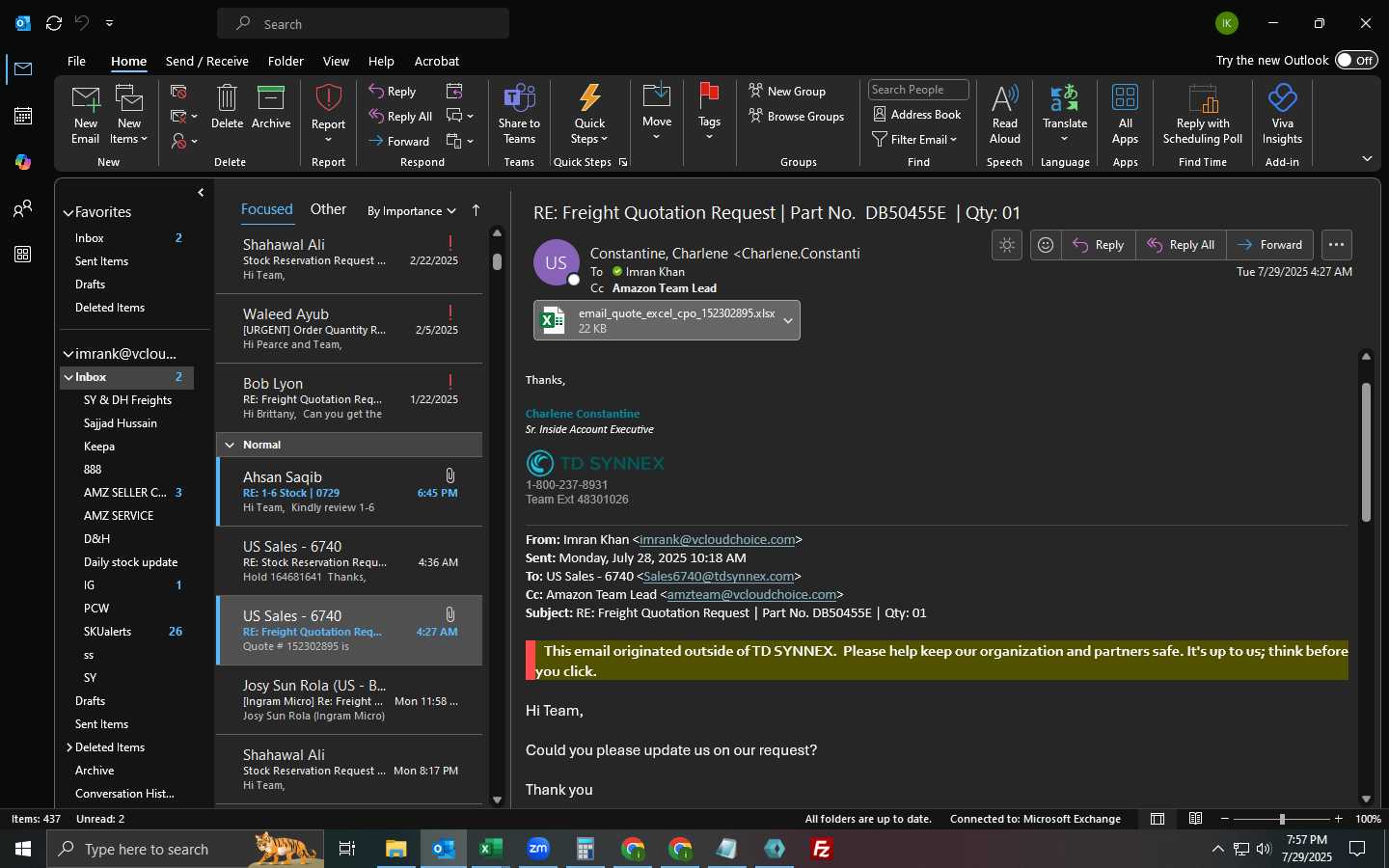Open the Tags flag menu
Image resolution: width=1389 pixels, height=868 pixels.
tap(709, 112)
